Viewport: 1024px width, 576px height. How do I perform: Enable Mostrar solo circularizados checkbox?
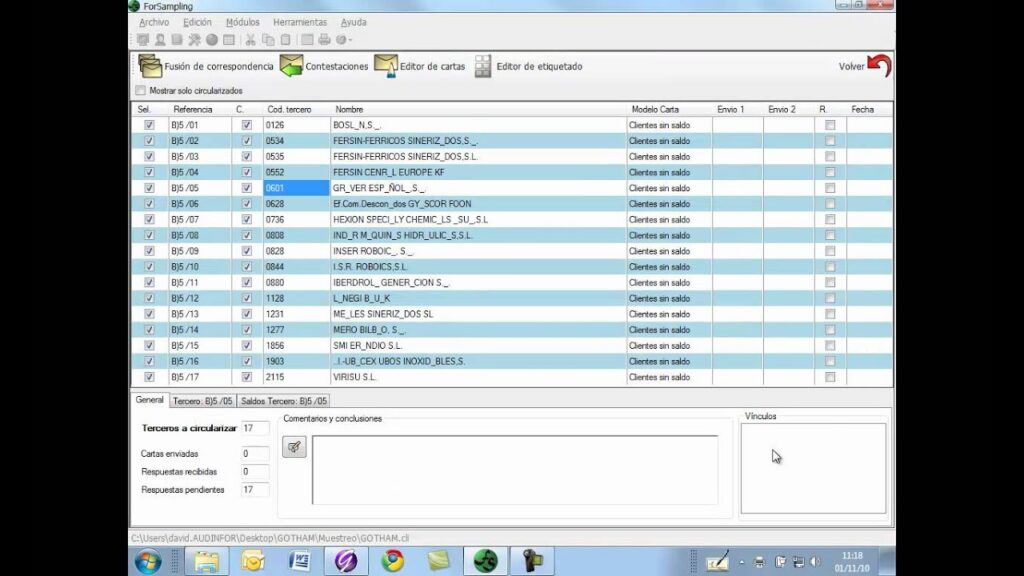140,90
